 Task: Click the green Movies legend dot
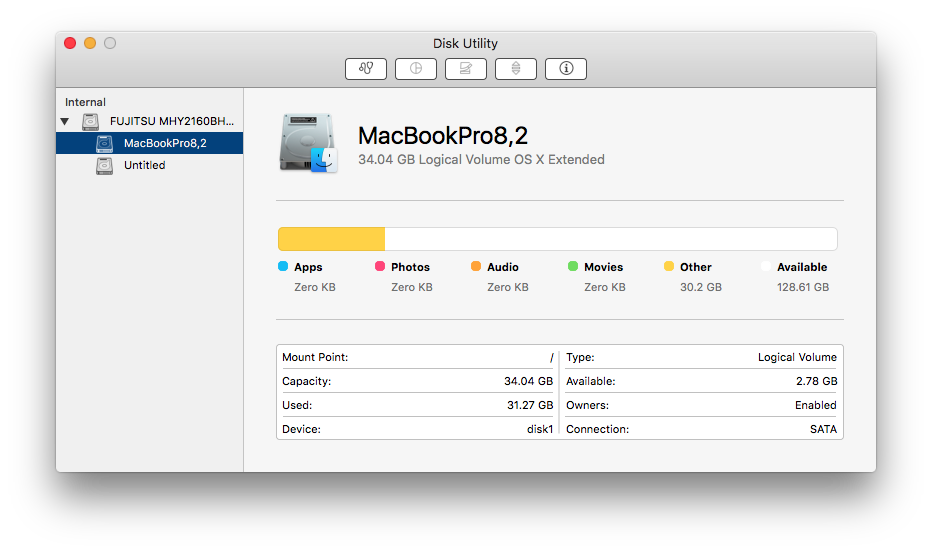click(573, 266)
